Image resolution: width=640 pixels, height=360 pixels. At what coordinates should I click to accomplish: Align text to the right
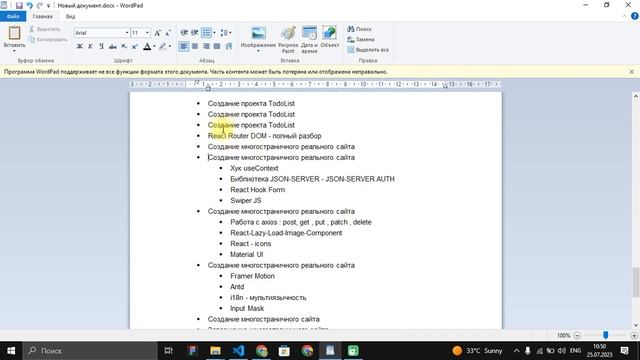206,46
